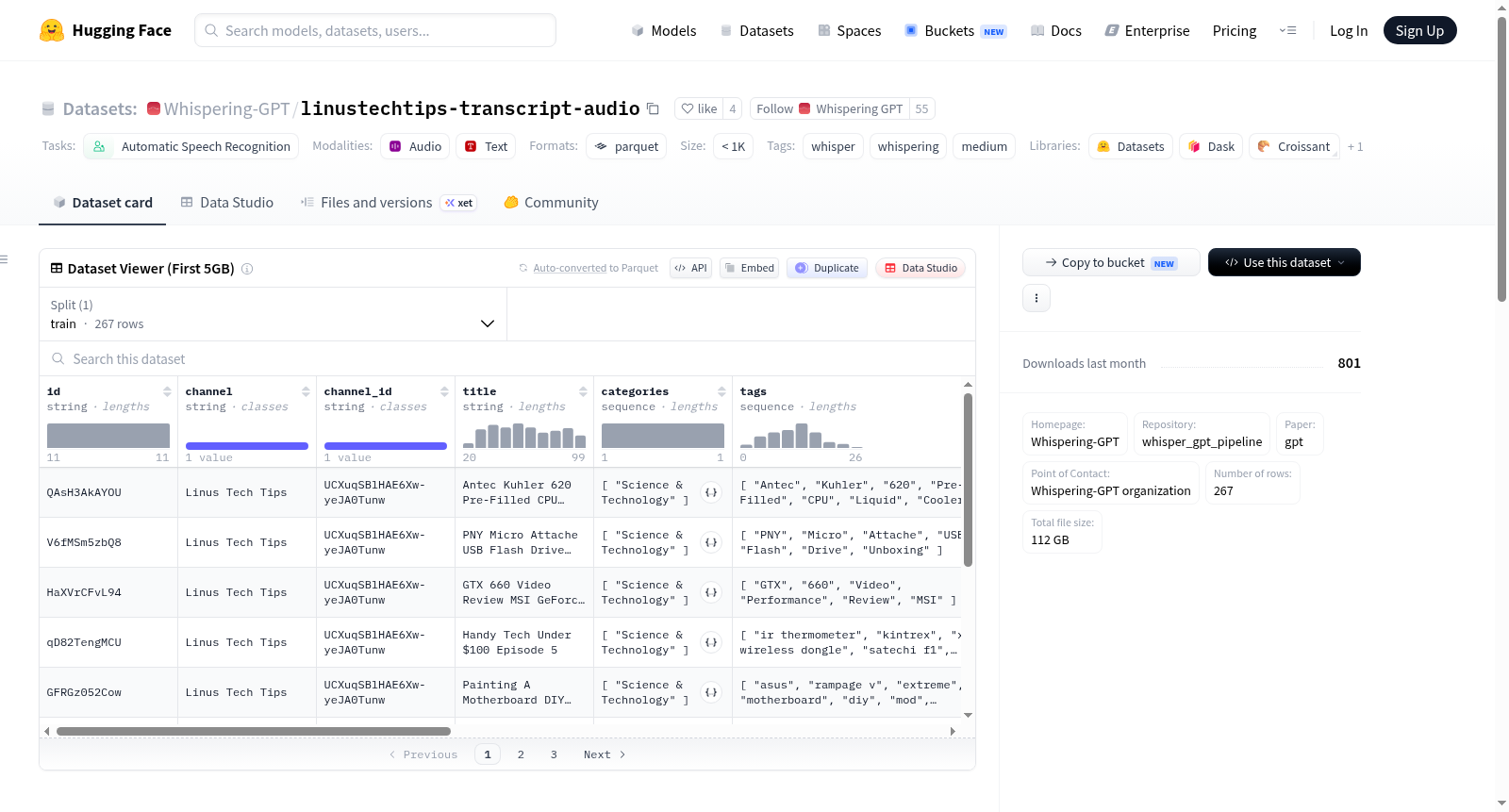This screenshot has height=812, width=1509.
Task: Expand JSON for the QAsH3AkAYOU categories cell
Action: 711,492
